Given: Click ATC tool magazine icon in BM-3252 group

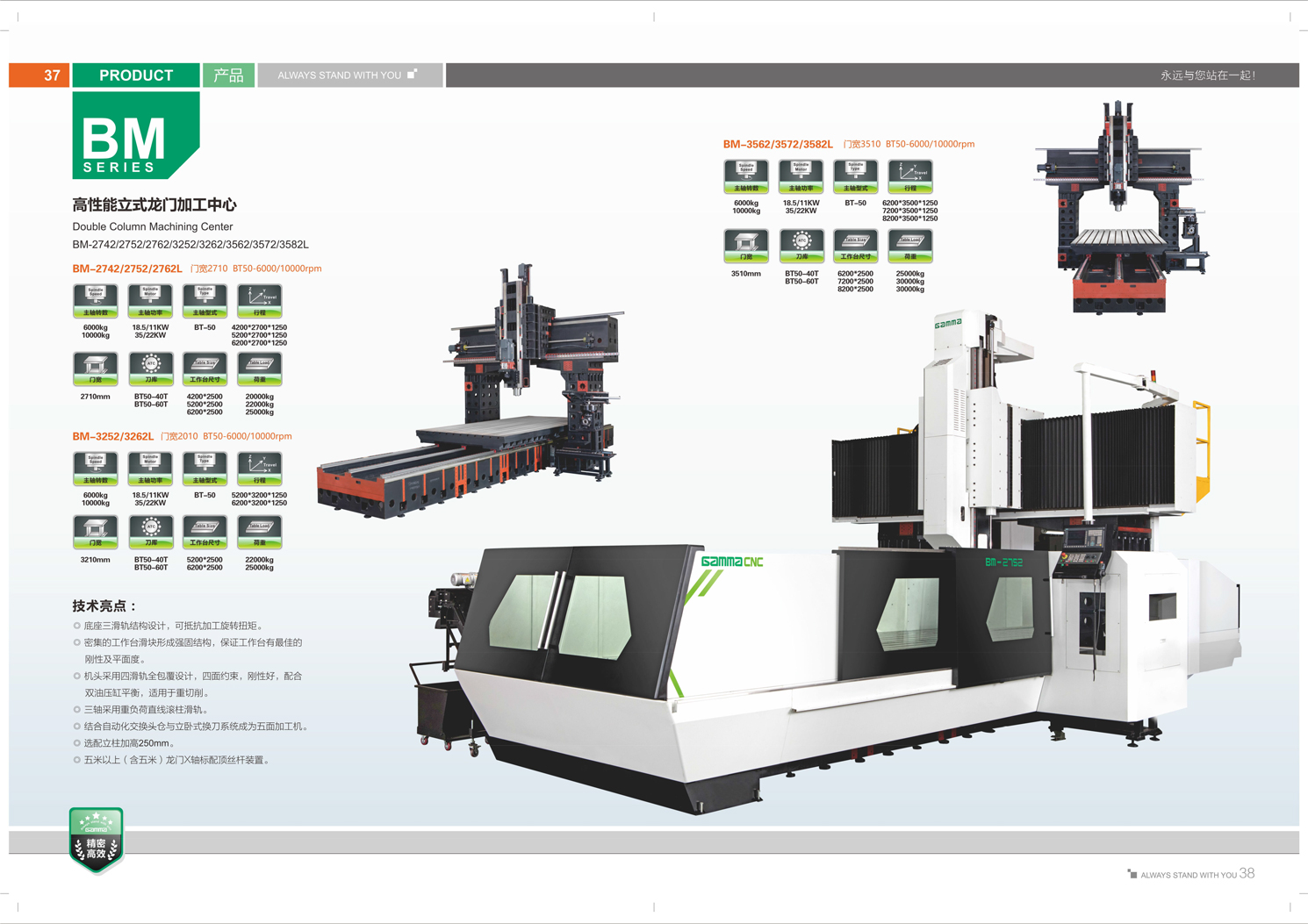Looking at the screenshot, I should pyautogui.click(x=150, y=533).
